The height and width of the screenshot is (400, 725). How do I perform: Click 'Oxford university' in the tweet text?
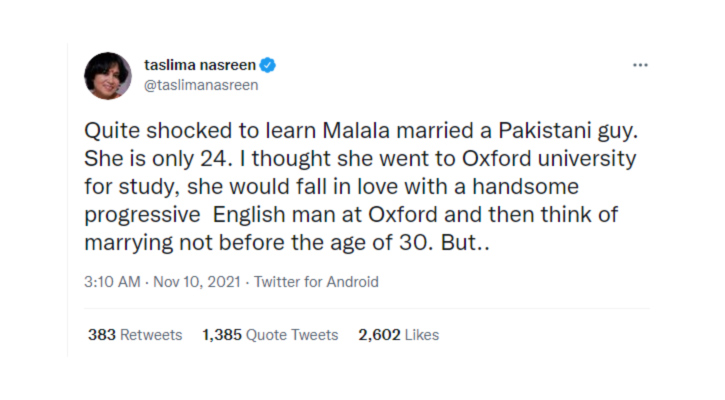(x=549, y=159)
